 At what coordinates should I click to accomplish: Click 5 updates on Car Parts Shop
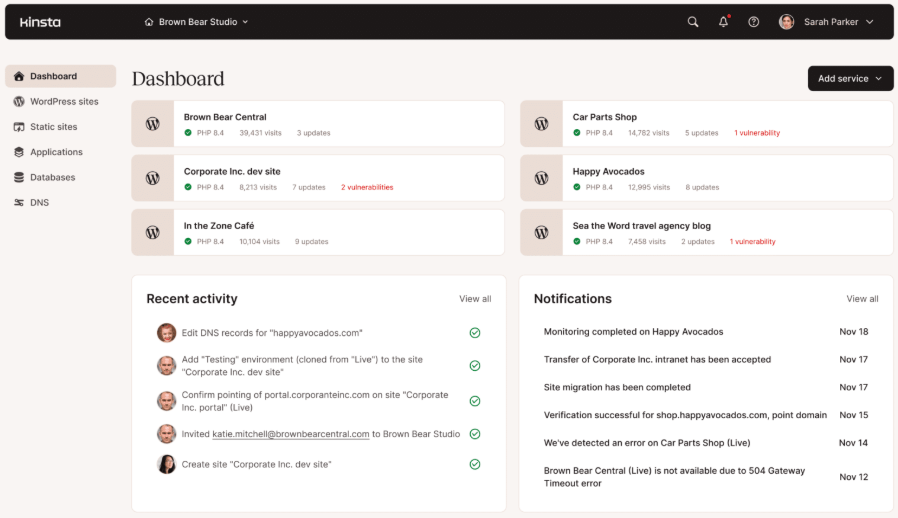[702, 133]
